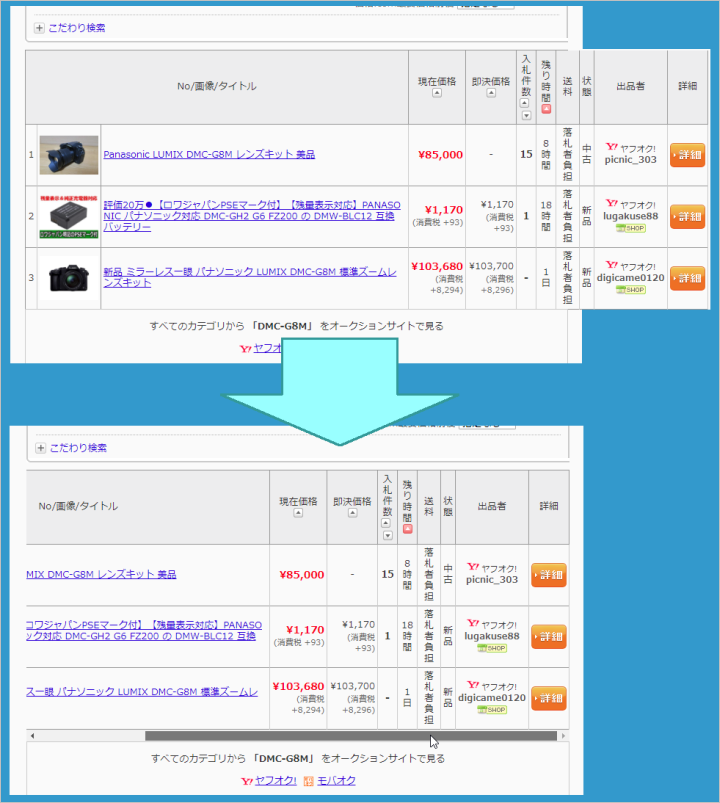720x803 pixels.
Task: Click the SHOP badge under lugakuse88 in bottom table
Action: [492, 648]
